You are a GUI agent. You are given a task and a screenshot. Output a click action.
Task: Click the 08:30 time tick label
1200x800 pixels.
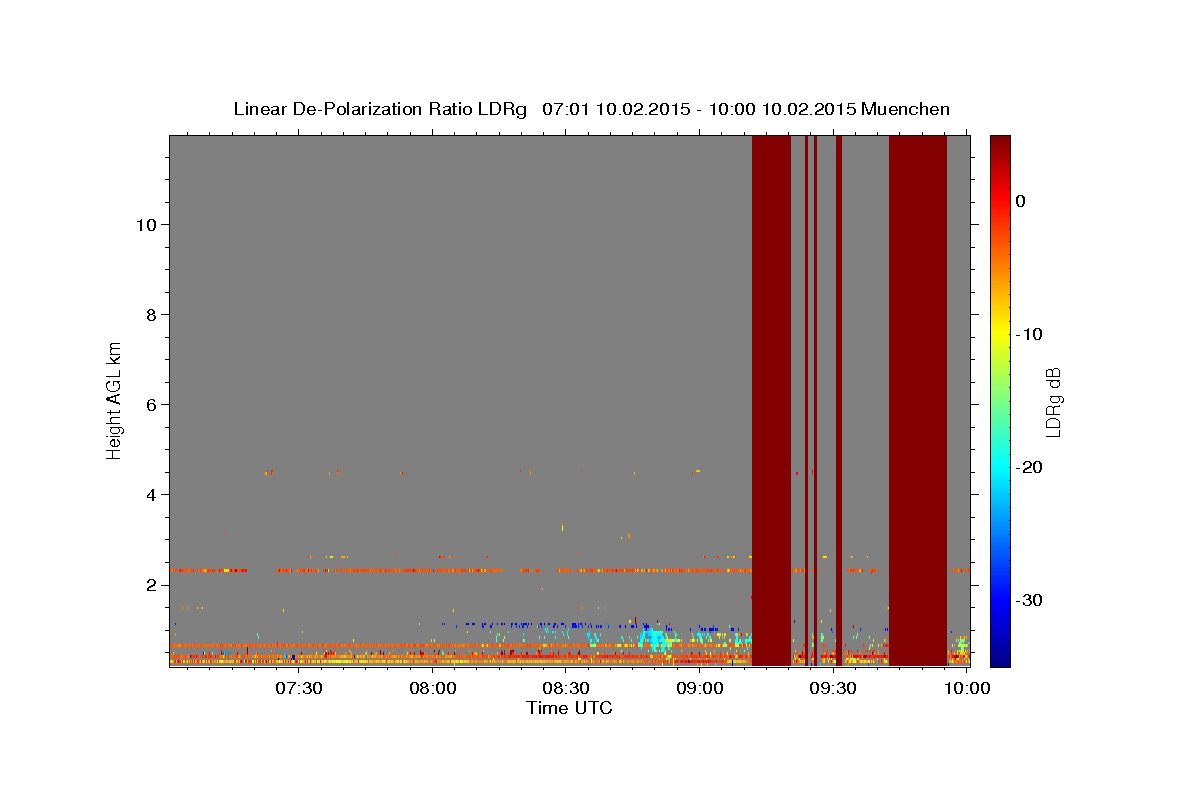pos(565,689)
